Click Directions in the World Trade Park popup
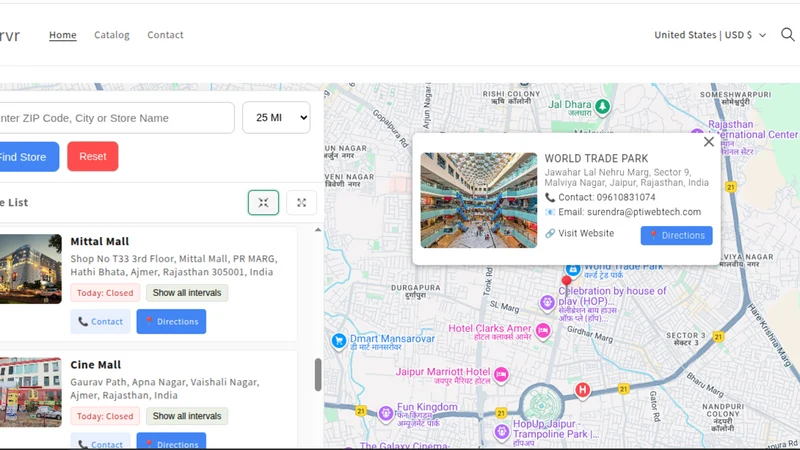This screenshot has width=800, height=450. tap(677, 235)
